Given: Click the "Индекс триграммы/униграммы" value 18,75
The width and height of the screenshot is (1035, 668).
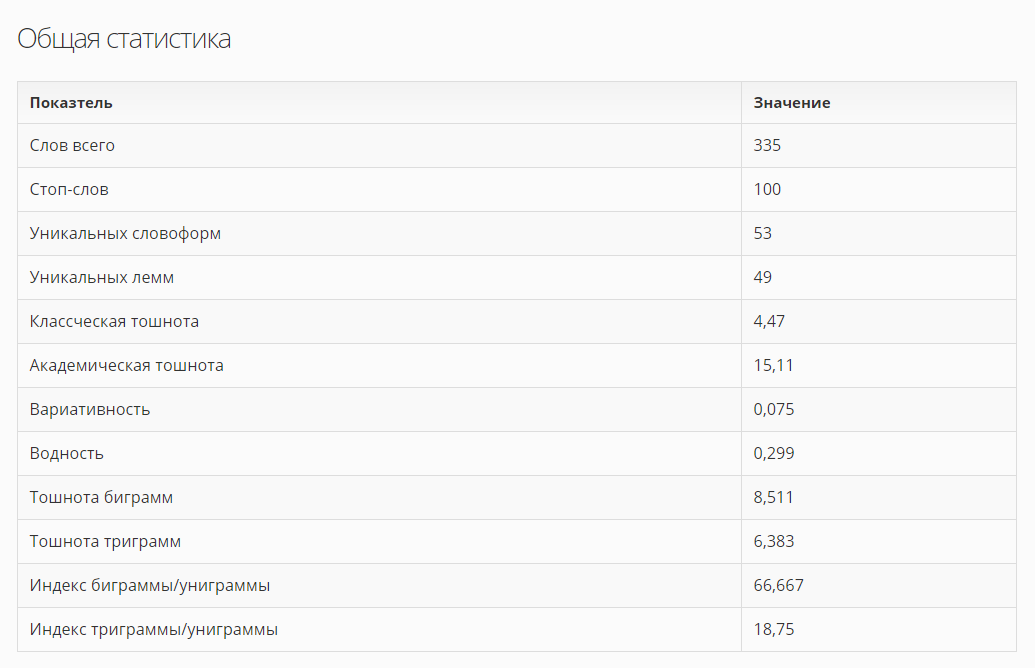Looking at the screenshot, I should [774, 630].
